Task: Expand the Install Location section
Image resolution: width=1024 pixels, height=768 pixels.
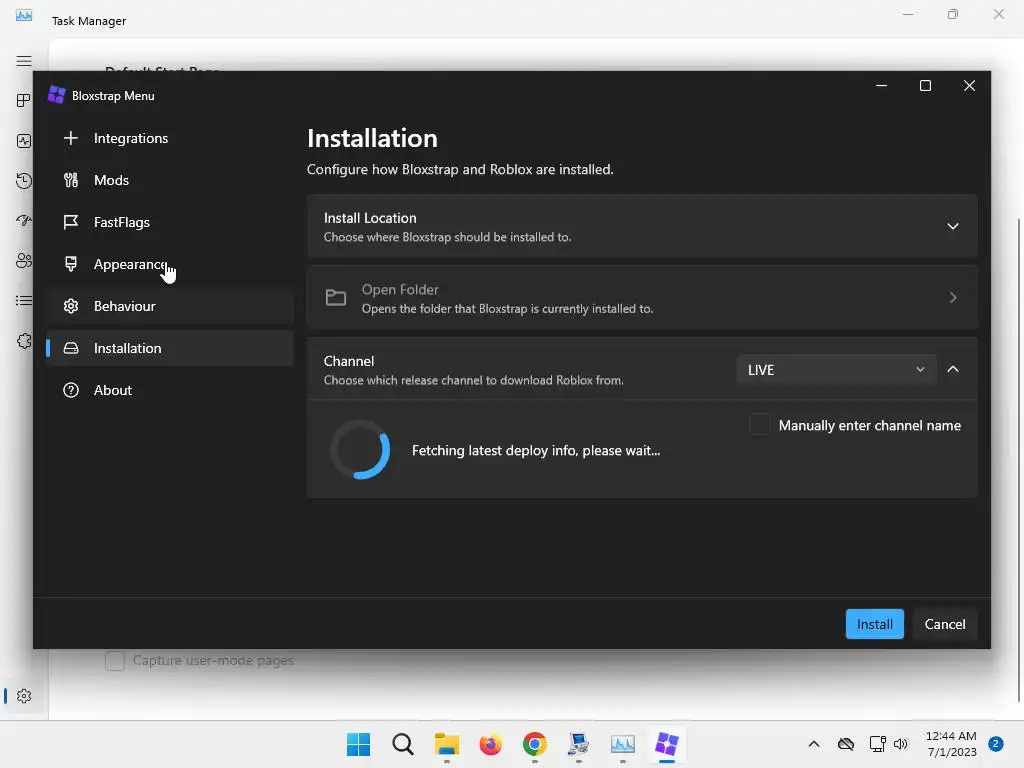Action: pyautogui.click(x=953, y=226)
